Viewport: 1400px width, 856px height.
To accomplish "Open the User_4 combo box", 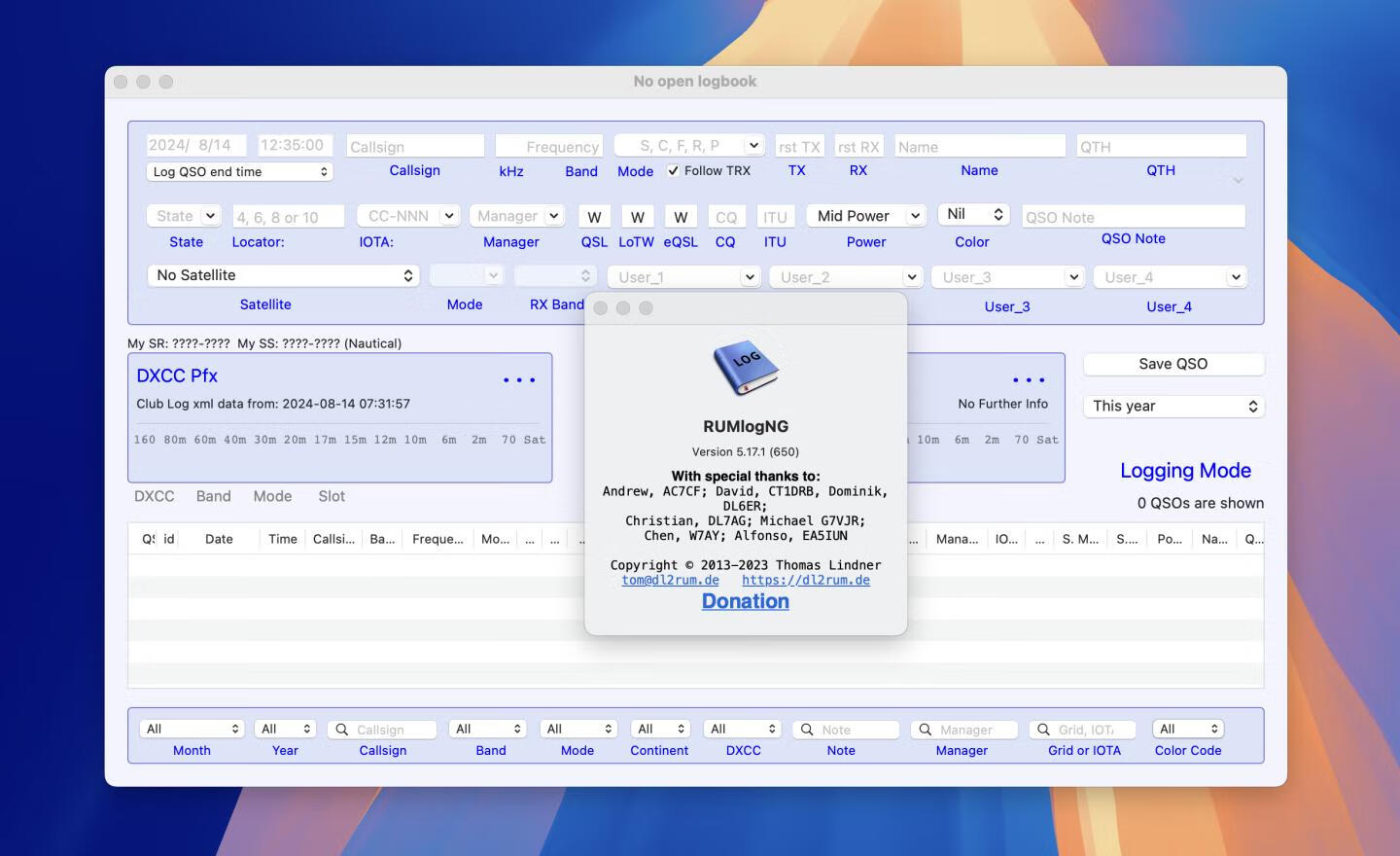I will point(1236,277).
